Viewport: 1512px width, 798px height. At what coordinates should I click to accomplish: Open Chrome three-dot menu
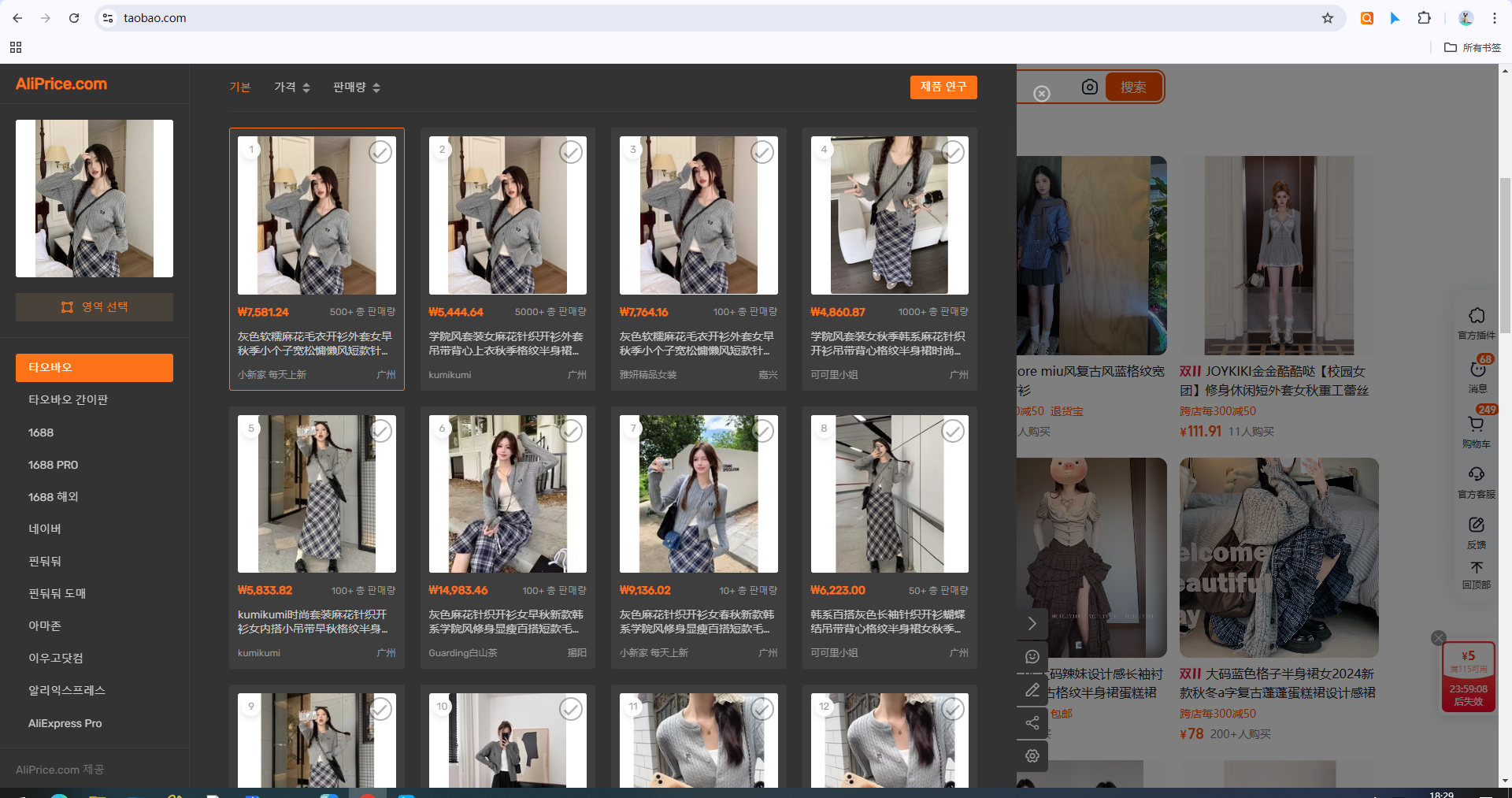[x=1494, y=18]
